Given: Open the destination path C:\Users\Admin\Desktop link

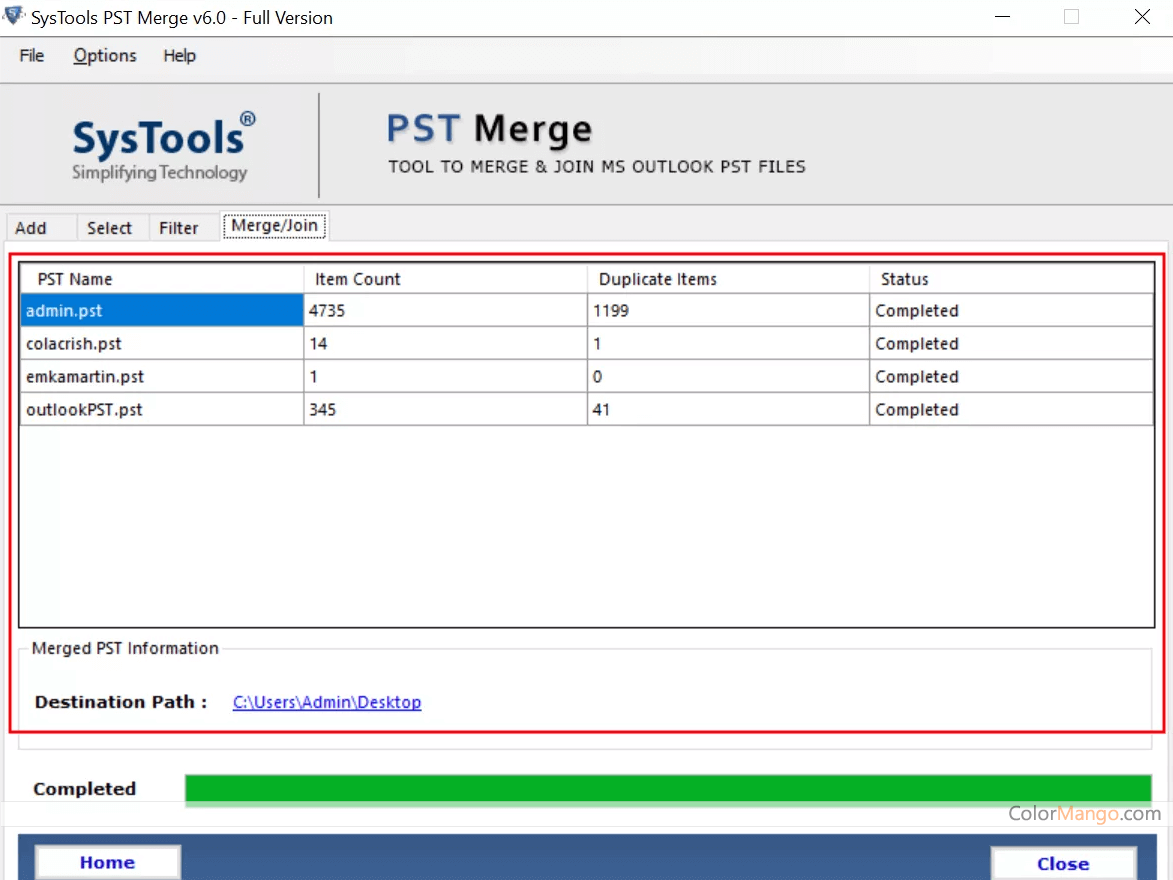Looking at the screenshot, I should (326, 702).
